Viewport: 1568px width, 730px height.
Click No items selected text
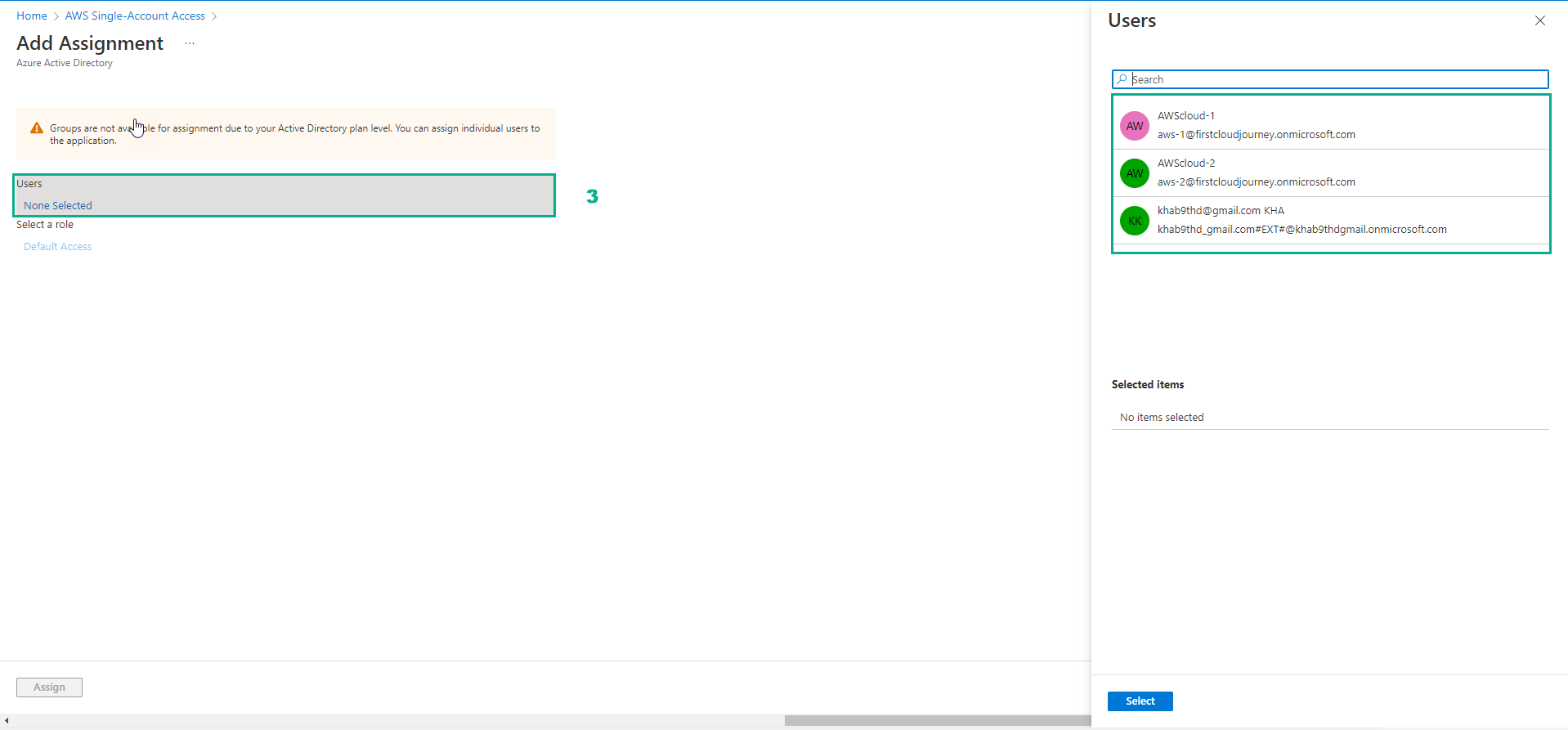click(x=1162, y=417)
